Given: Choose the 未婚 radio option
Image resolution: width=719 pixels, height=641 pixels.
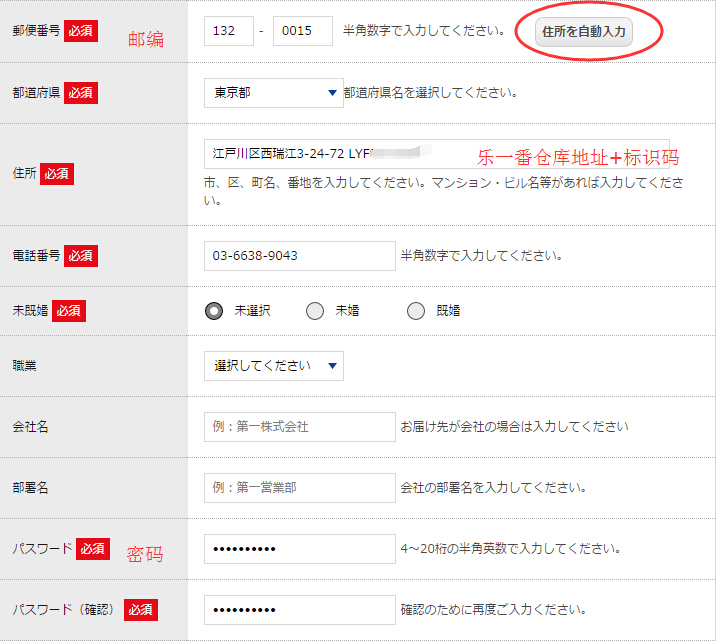Looking at the screenshot, I should [x=315, y=311].
